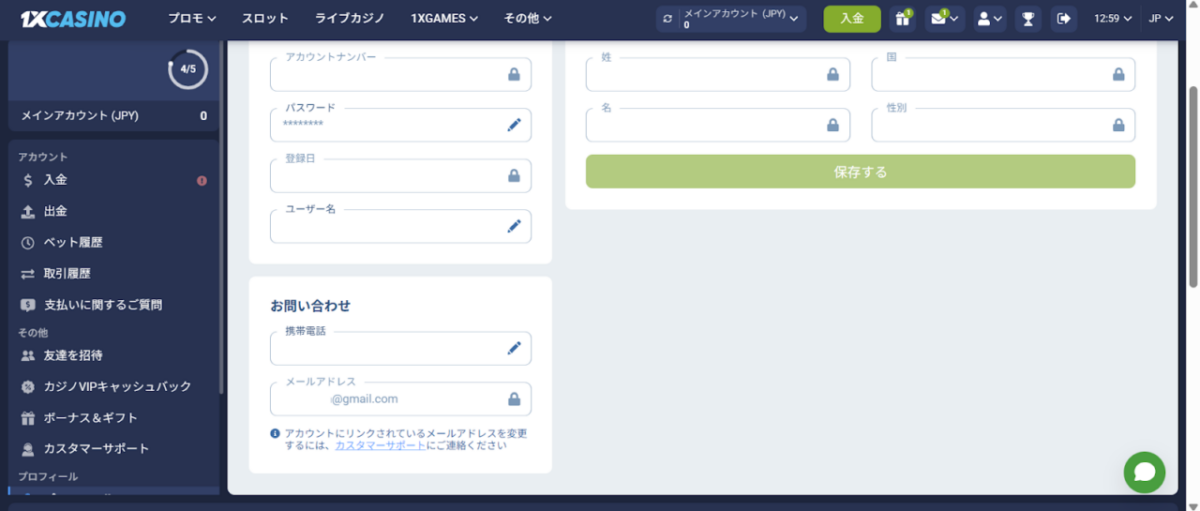Image resolution: width=1200 pixels, height=511 pixels.
Task: Expand the プロモ dropdown menu
Action: pos(192,18)
